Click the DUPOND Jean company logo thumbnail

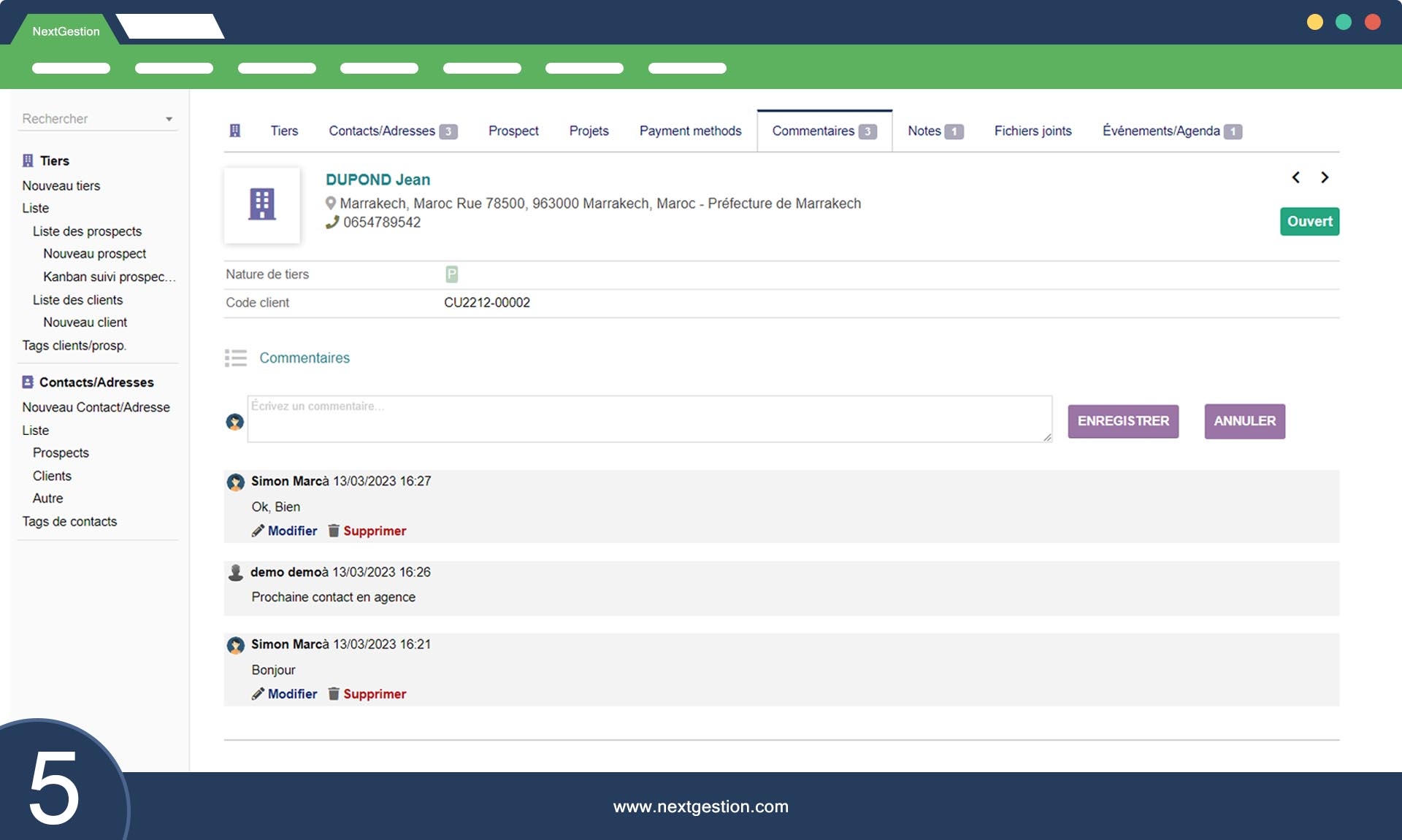point(262,205)
